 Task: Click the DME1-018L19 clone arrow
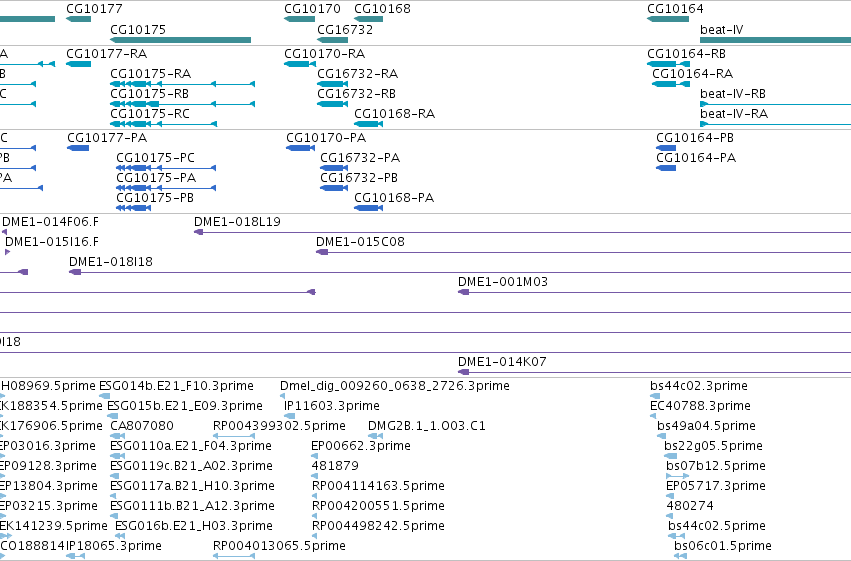(199, 232)
